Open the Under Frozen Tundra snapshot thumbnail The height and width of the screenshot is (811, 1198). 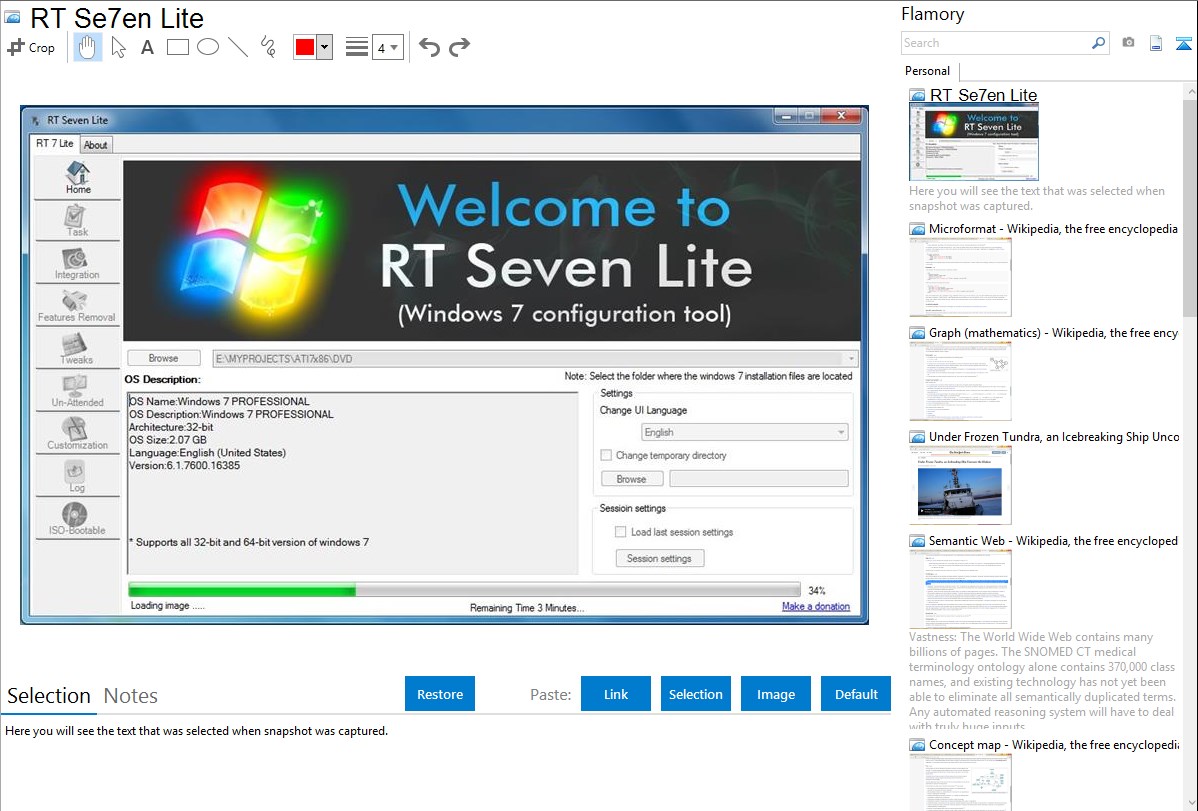click(960, 485)
